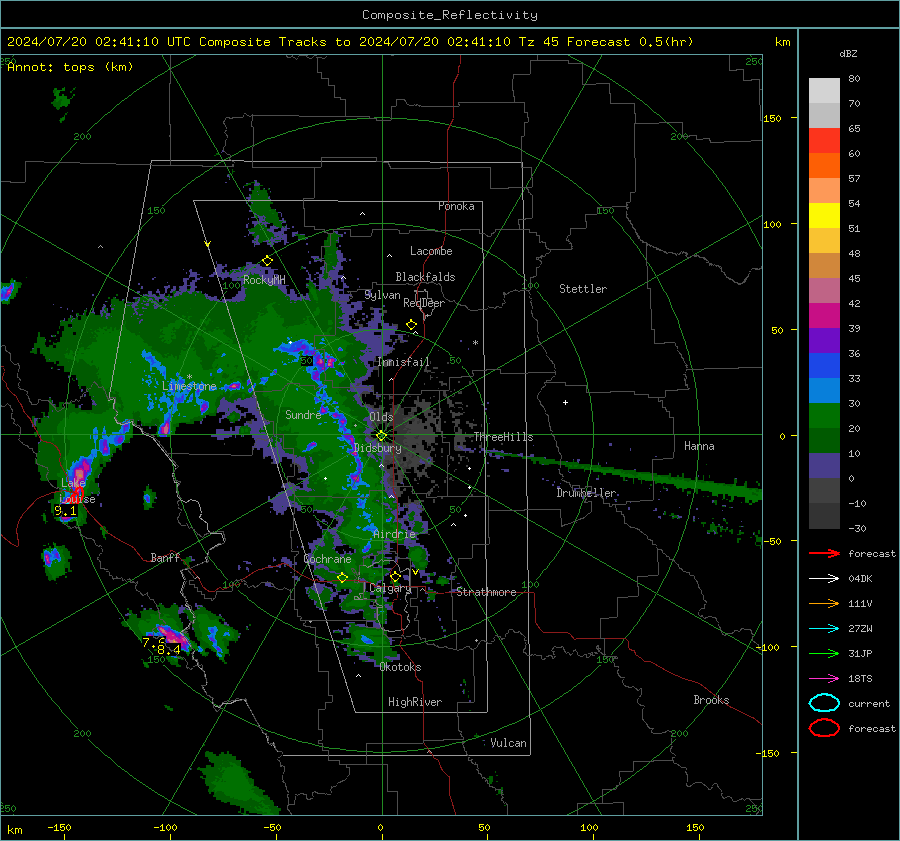The width and height of the screenshot is (900, 841).
Task: Click the ThreeHills city label
Action: click(503, 437)
